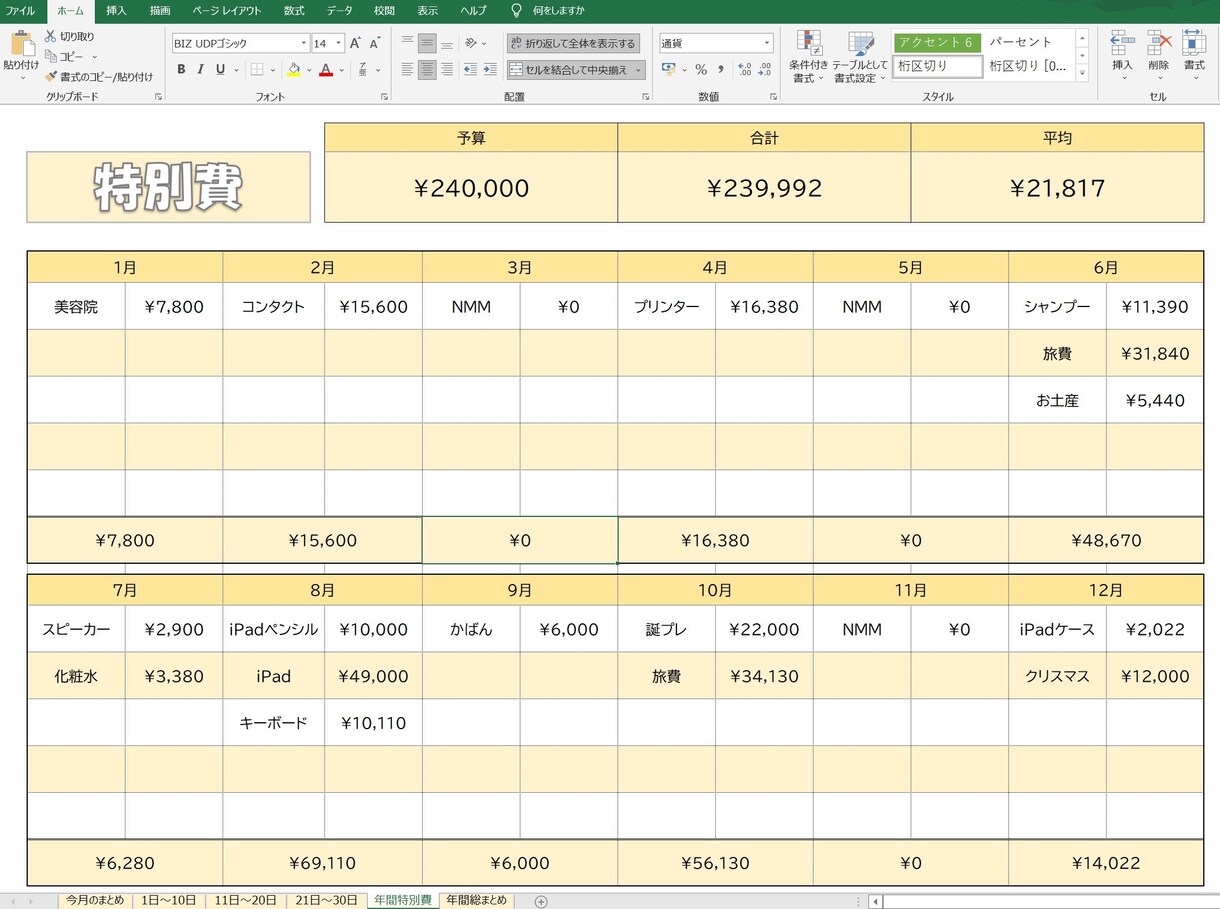Select the アクセント 6 cell style
The width and height of the screenshot is (1220, 909).
pos(937,42)
